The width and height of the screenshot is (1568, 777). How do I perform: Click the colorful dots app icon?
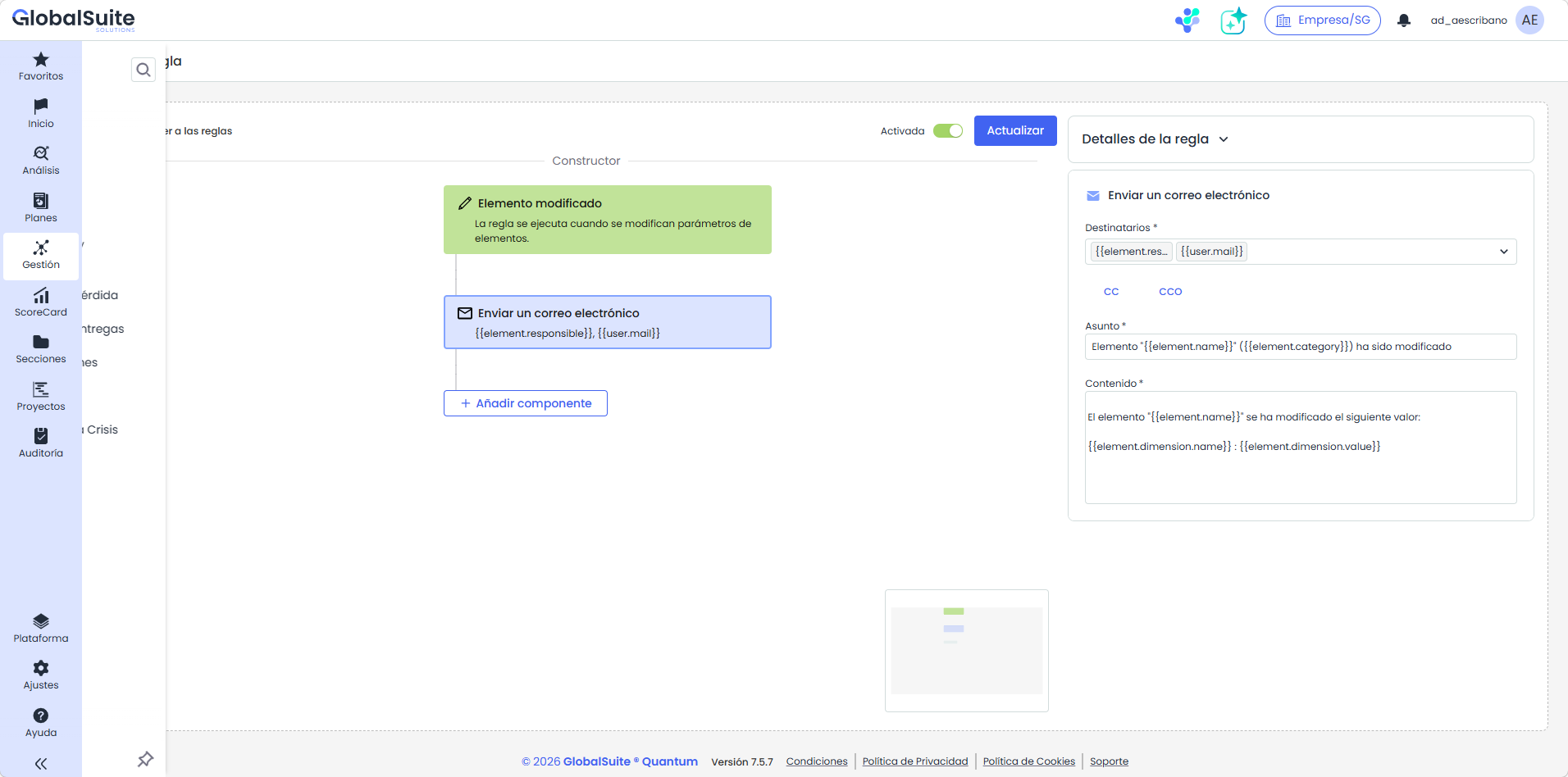tap(1187, 20)
